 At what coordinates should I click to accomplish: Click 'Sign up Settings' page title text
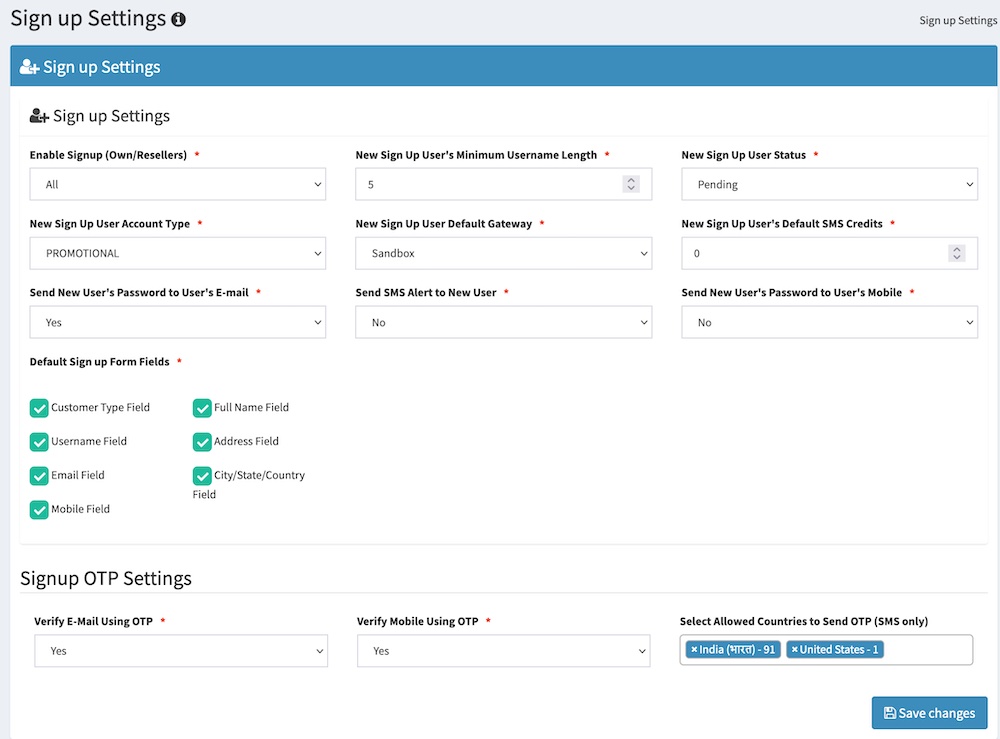[88, 19]
